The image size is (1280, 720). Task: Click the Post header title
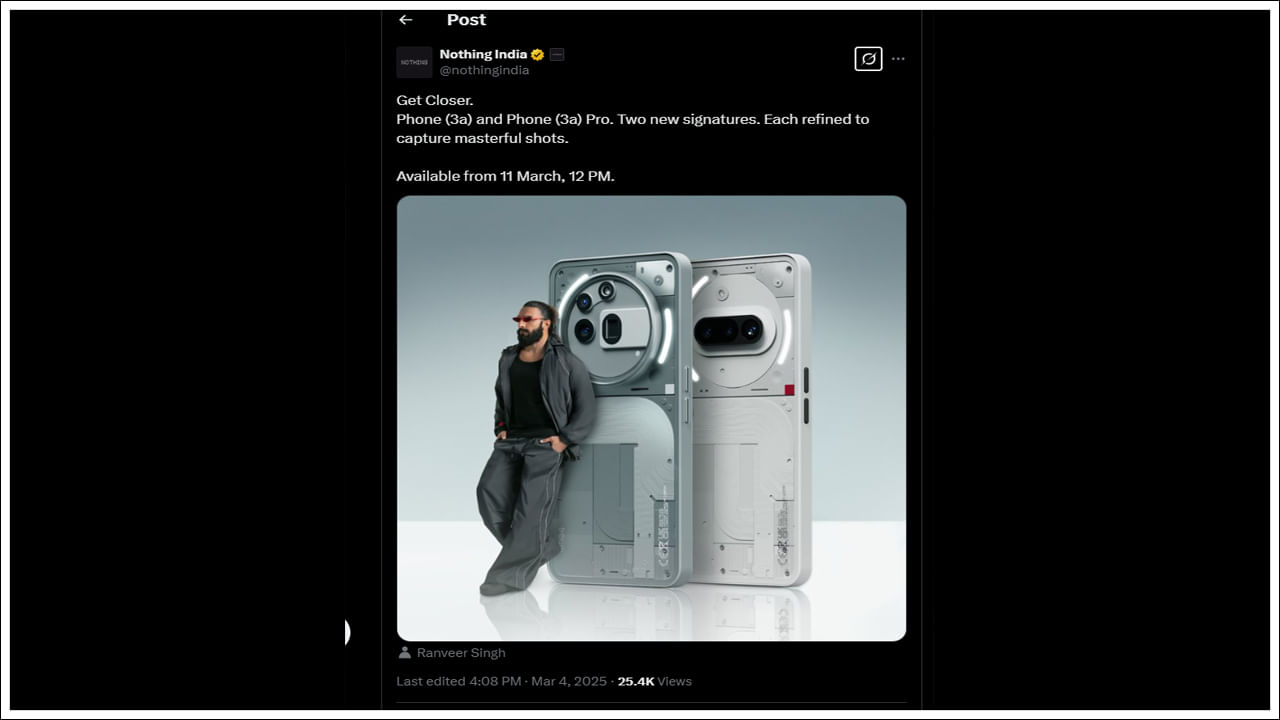(466, 20)
